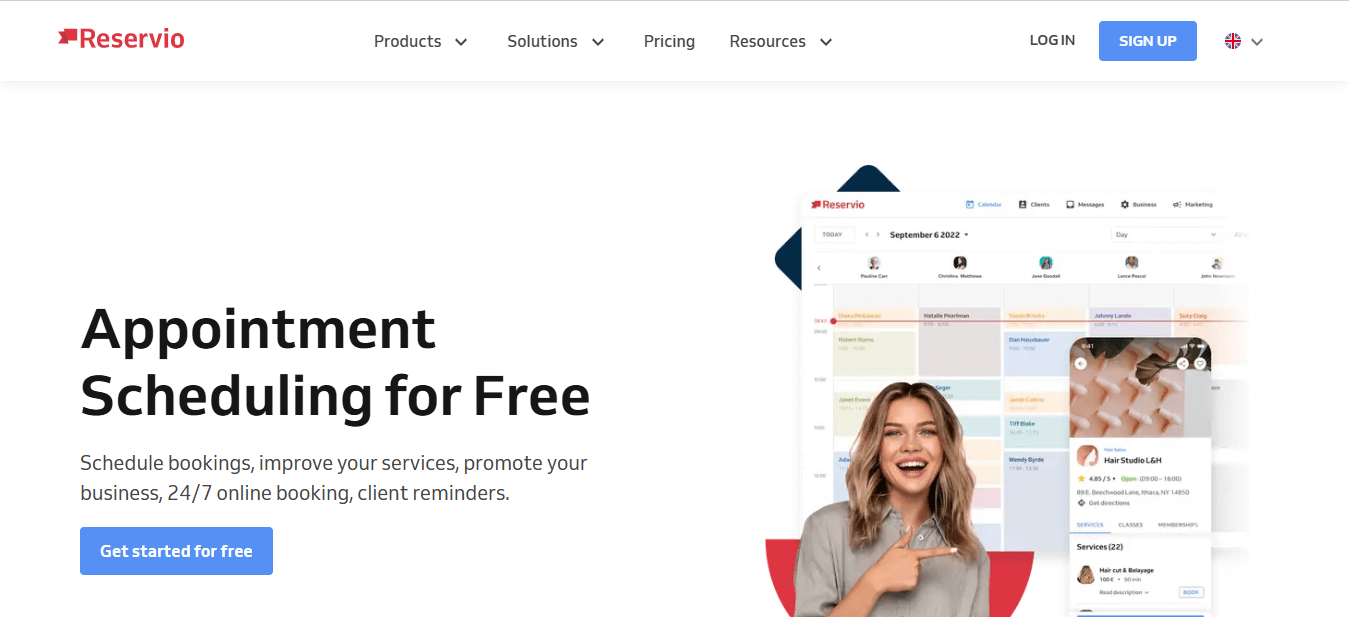
Task: Click the Reservio logo in the header
Action: [121, 39]
